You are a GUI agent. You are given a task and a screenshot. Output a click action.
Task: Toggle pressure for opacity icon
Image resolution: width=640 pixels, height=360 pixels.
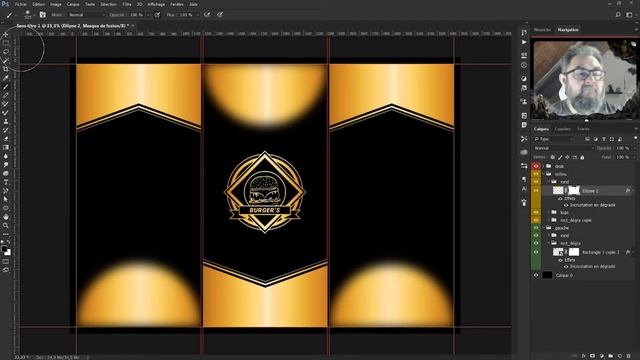pyautogui.click(x=157, y=15)
